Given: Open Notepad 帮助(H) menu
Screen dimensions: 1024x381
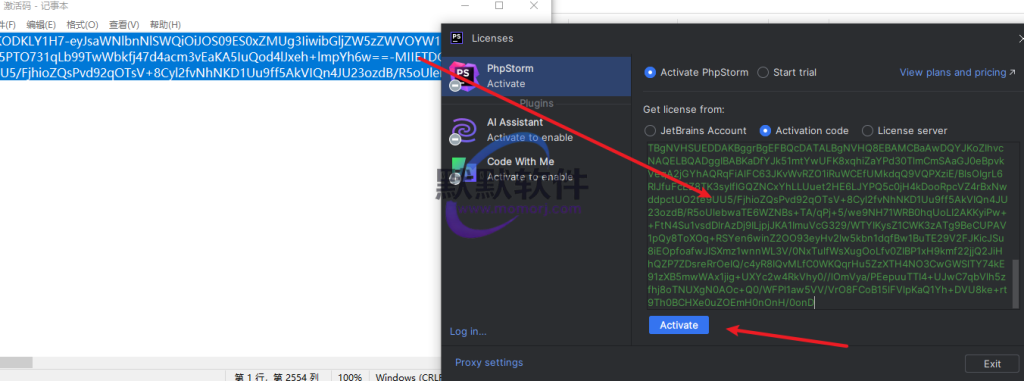Looking at the screenshot, I should coord(165,25).
